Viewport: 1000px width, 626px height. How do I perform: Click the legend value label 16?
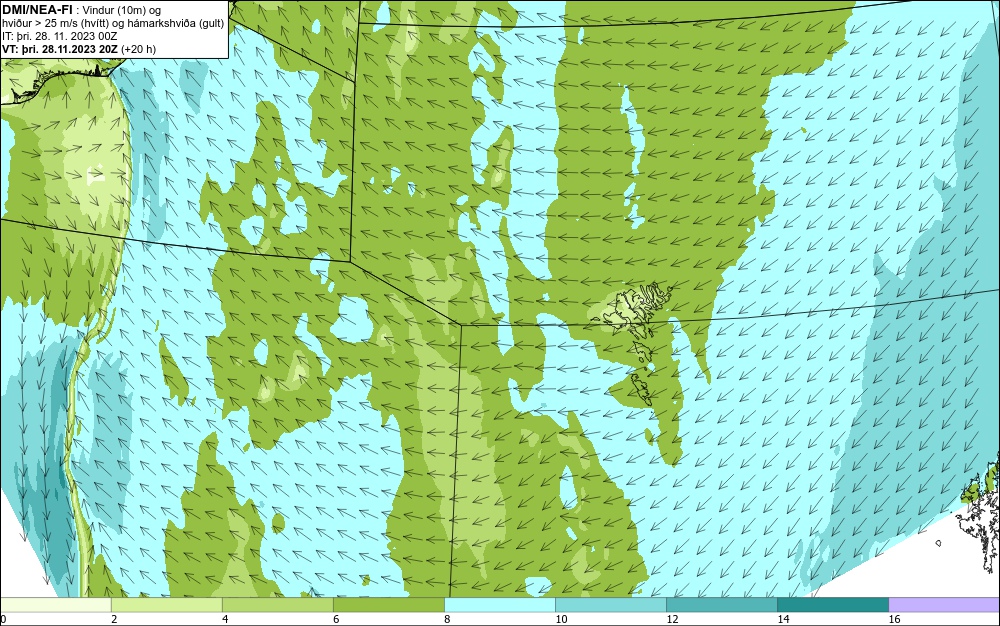click(894, 619)
